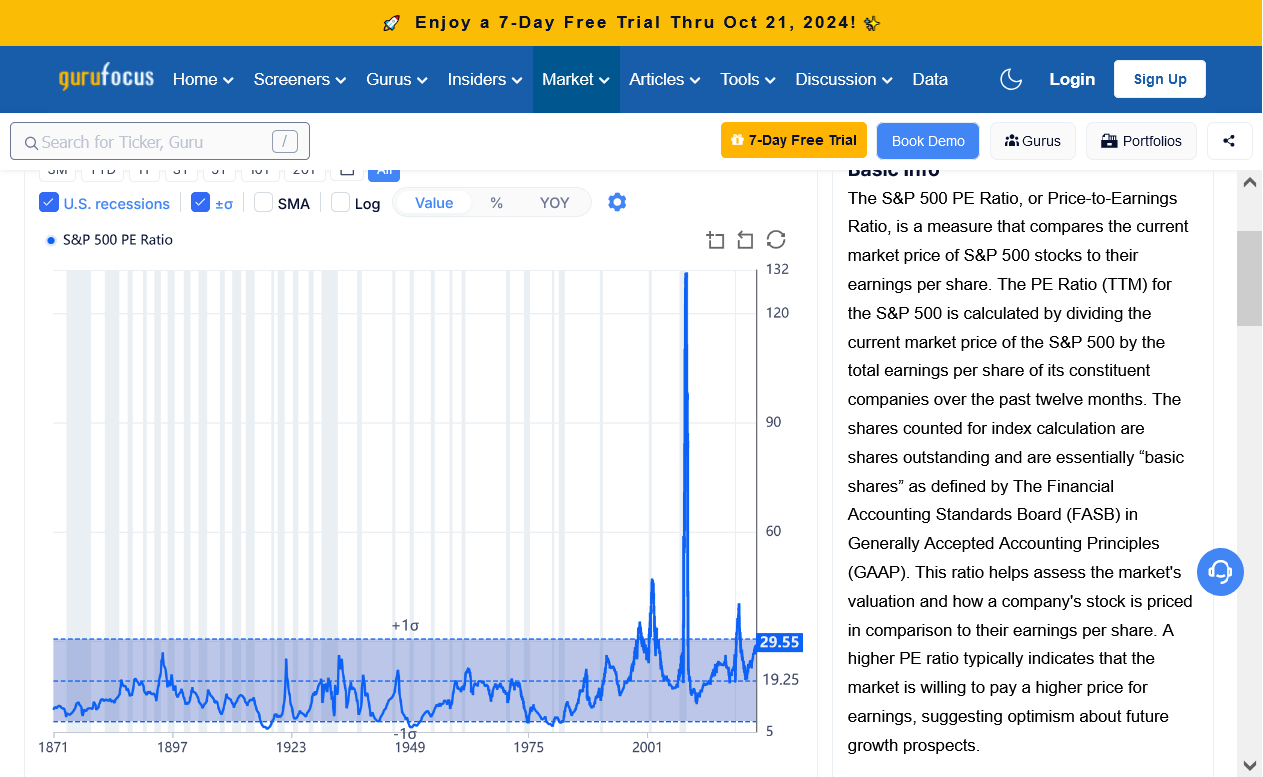Image resolution: width=1263 pixels, height=777 pixels.
Task: Enable the Log scale checkbox
Action: [x=341, y=203]
